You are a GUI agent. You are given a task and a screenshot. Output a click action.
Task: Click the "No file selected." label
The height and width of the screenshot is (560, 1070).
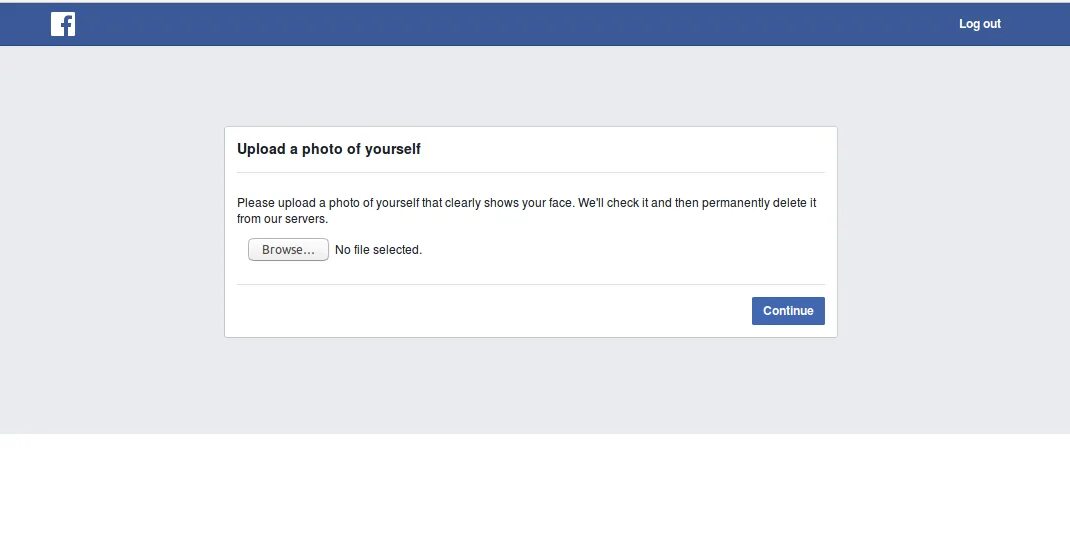click(x=378, y=250)
